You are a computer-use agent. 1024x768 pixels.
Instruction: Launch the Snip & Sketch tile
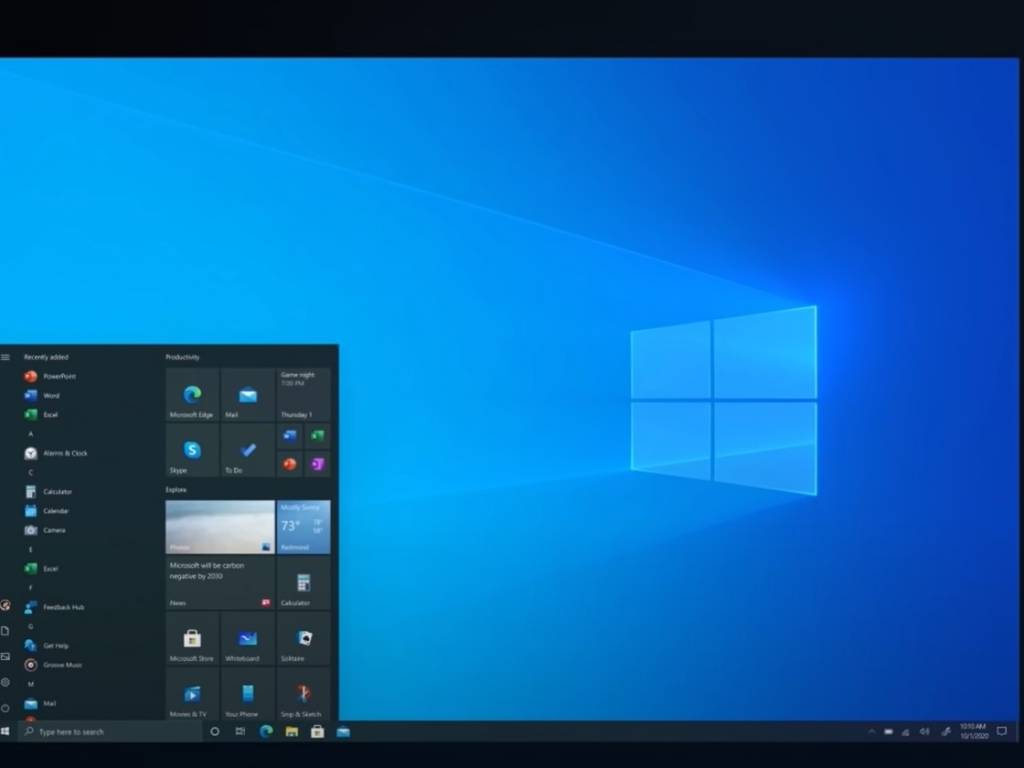coord(304,694)
